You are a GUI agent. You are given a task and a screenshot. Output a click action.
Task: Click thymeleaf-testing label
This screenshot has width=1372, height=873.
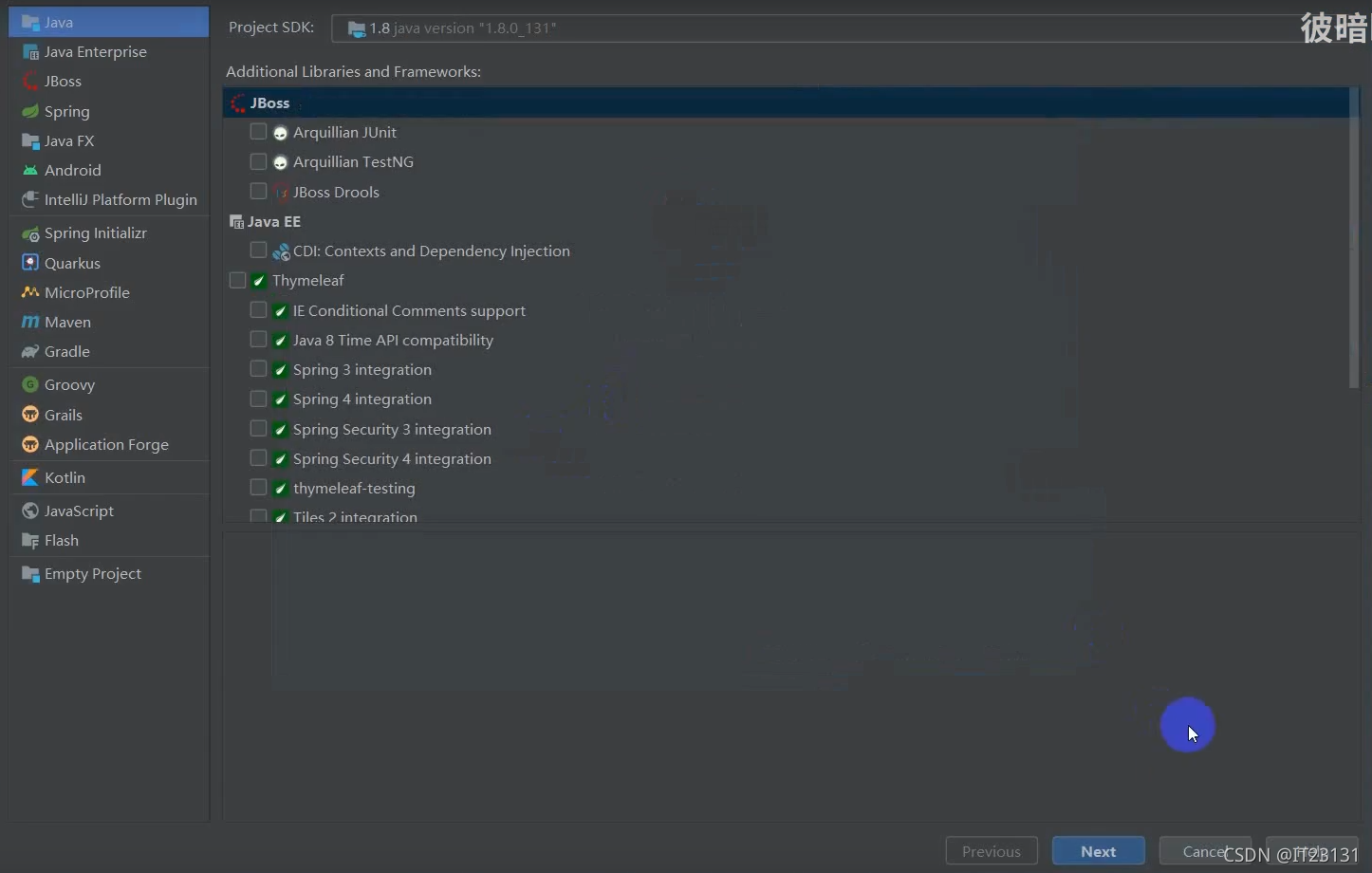pyautogui.click(x=354, y=488)
